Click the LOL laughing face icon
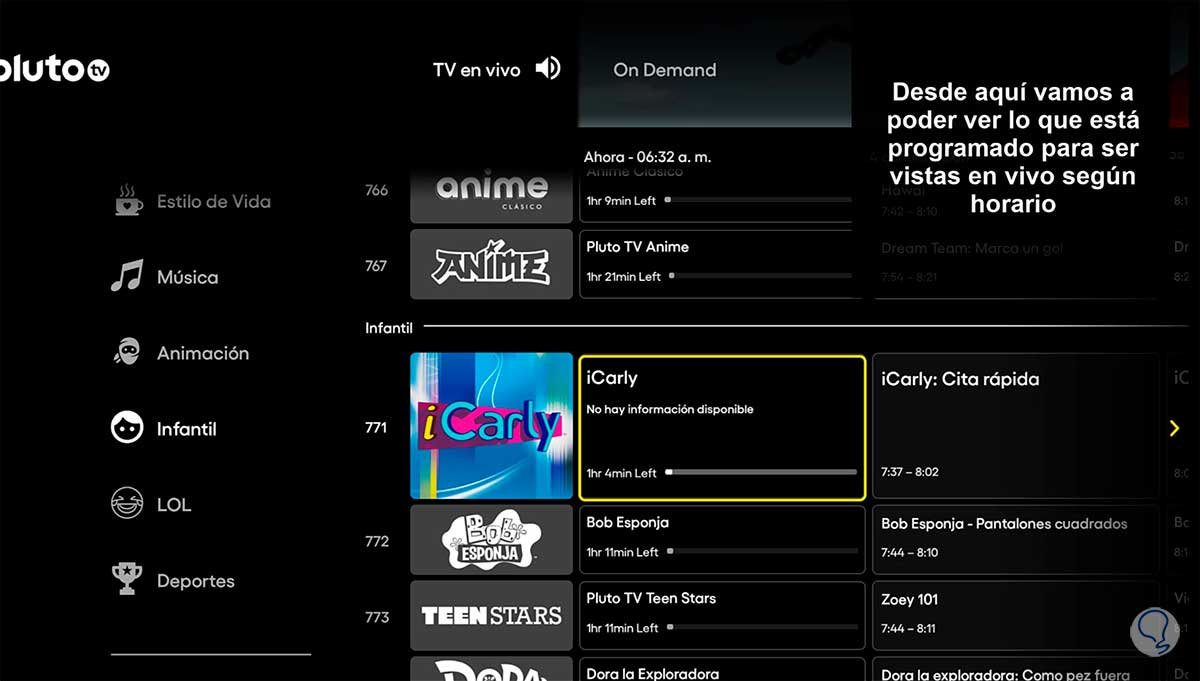 pyautogui.click(x=127, y=504)
